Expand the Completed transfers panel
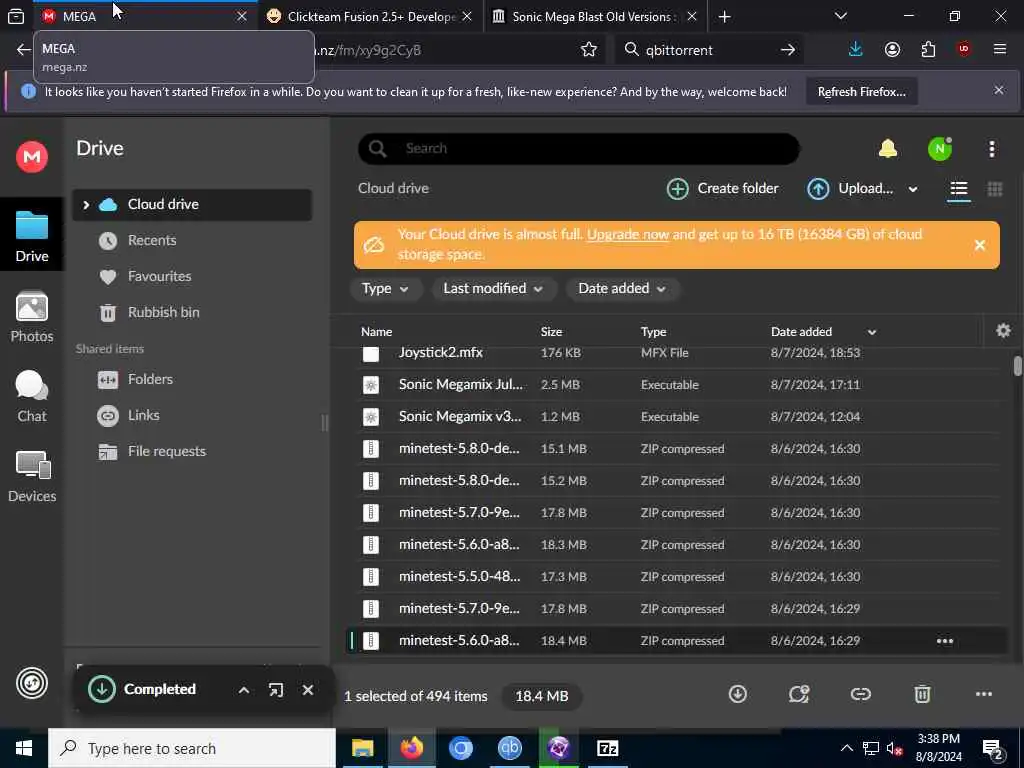Screen dimensions: 1024x768 tap(244, 690)
